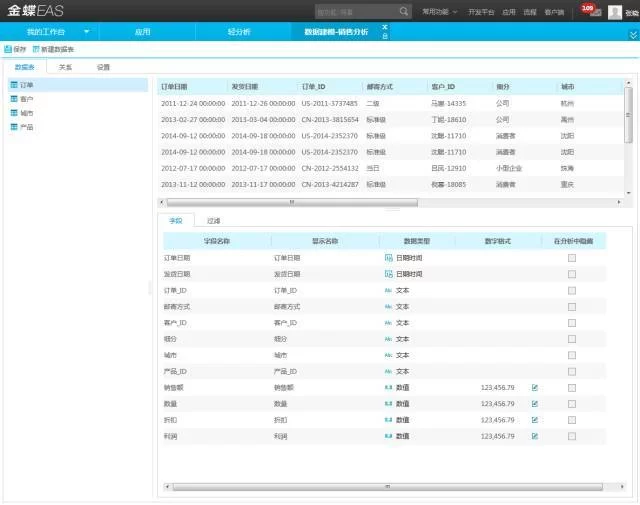This screenshot has height=505, width=640.
Task: Open the 常用功能 dropdown menu
Action: (439, 12)
